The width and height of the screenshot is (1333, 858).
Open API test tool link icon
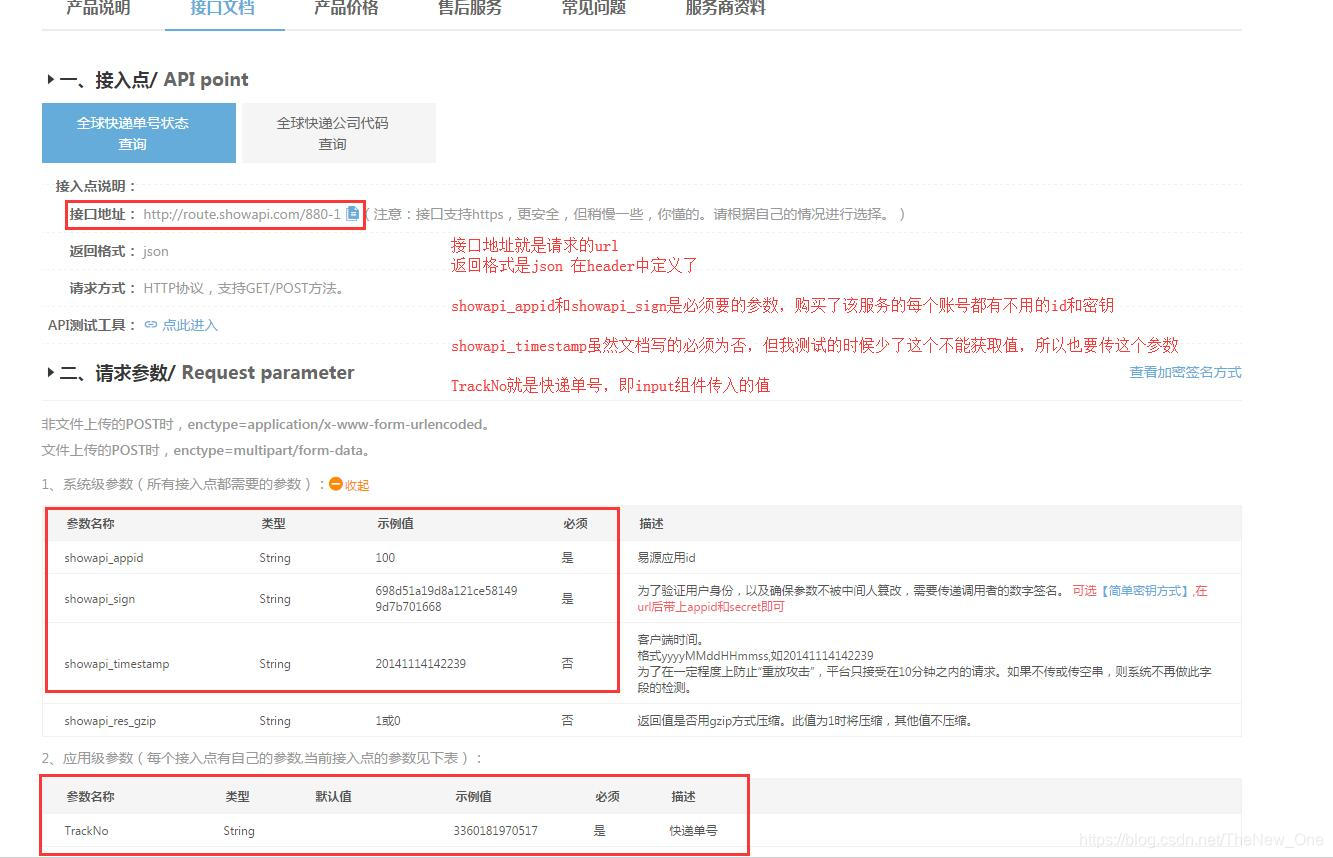click(151, 325)
